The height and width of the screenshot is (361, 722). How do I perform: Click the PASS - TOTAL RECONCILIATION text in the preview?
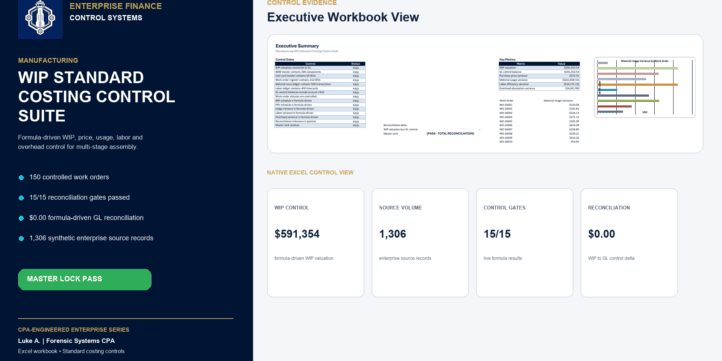pyautogui.click(x=450, y=134)
